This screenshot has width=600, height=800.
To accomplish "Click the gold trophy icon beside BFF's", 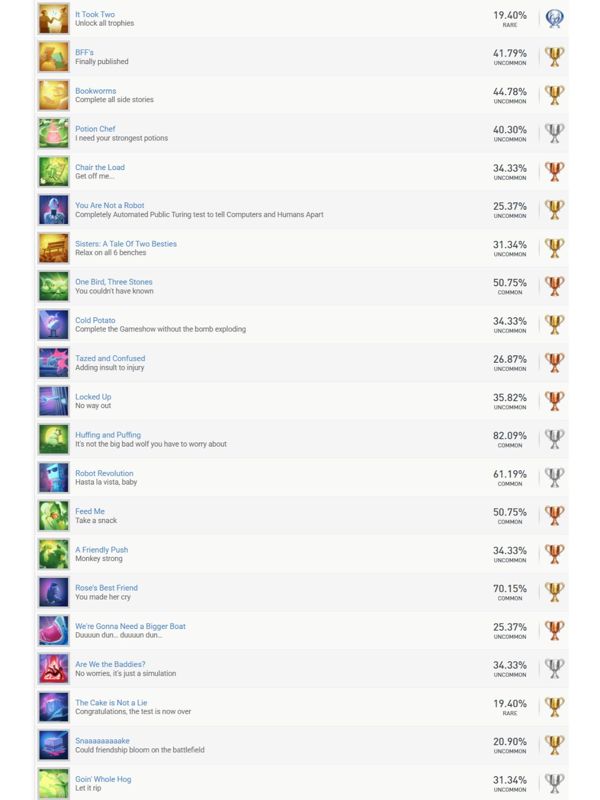I will tap(554, 57).
